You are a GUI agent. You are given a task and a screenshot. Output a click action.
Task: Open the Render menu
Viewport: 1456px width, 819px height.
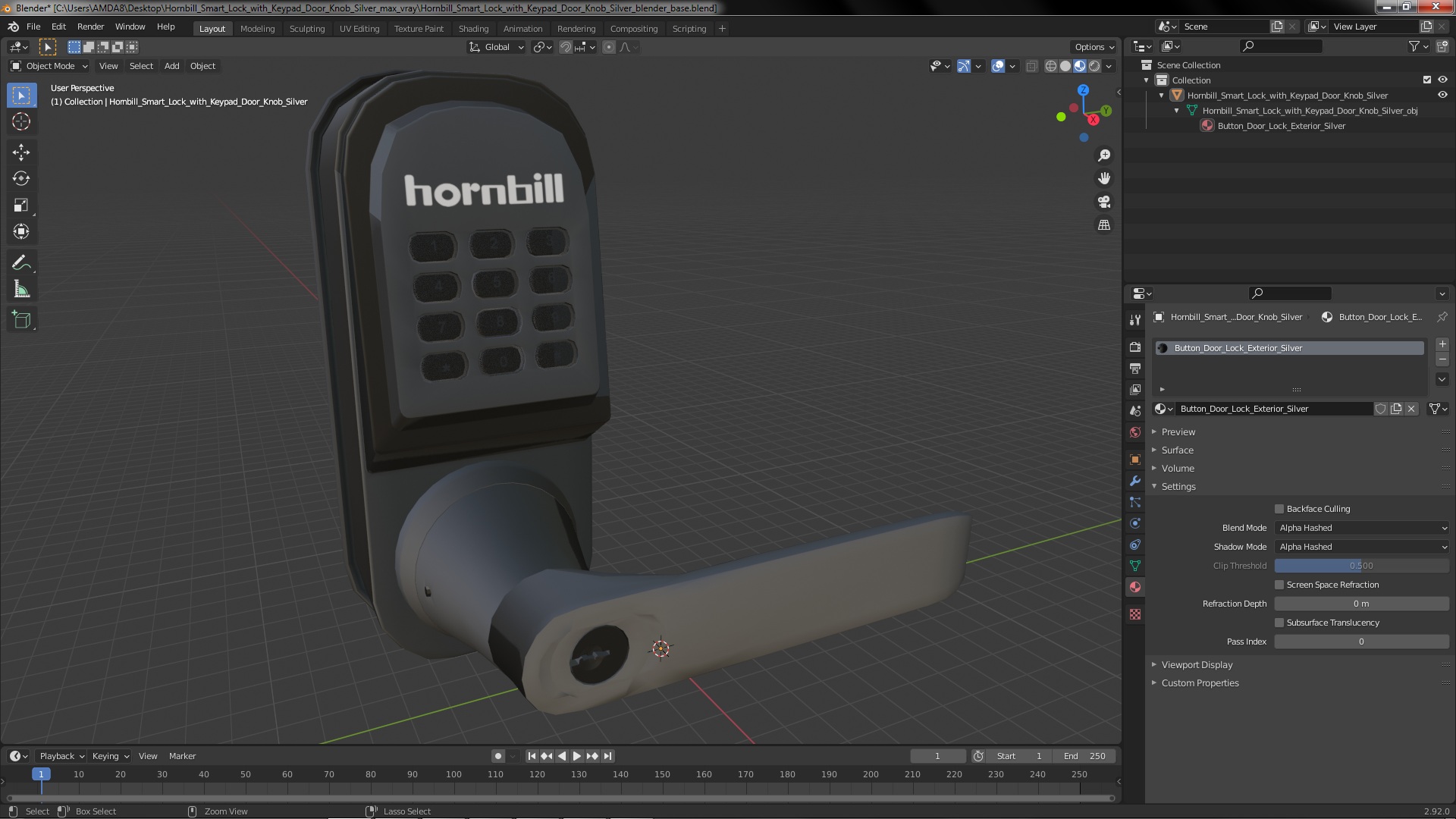coord(90,27)
